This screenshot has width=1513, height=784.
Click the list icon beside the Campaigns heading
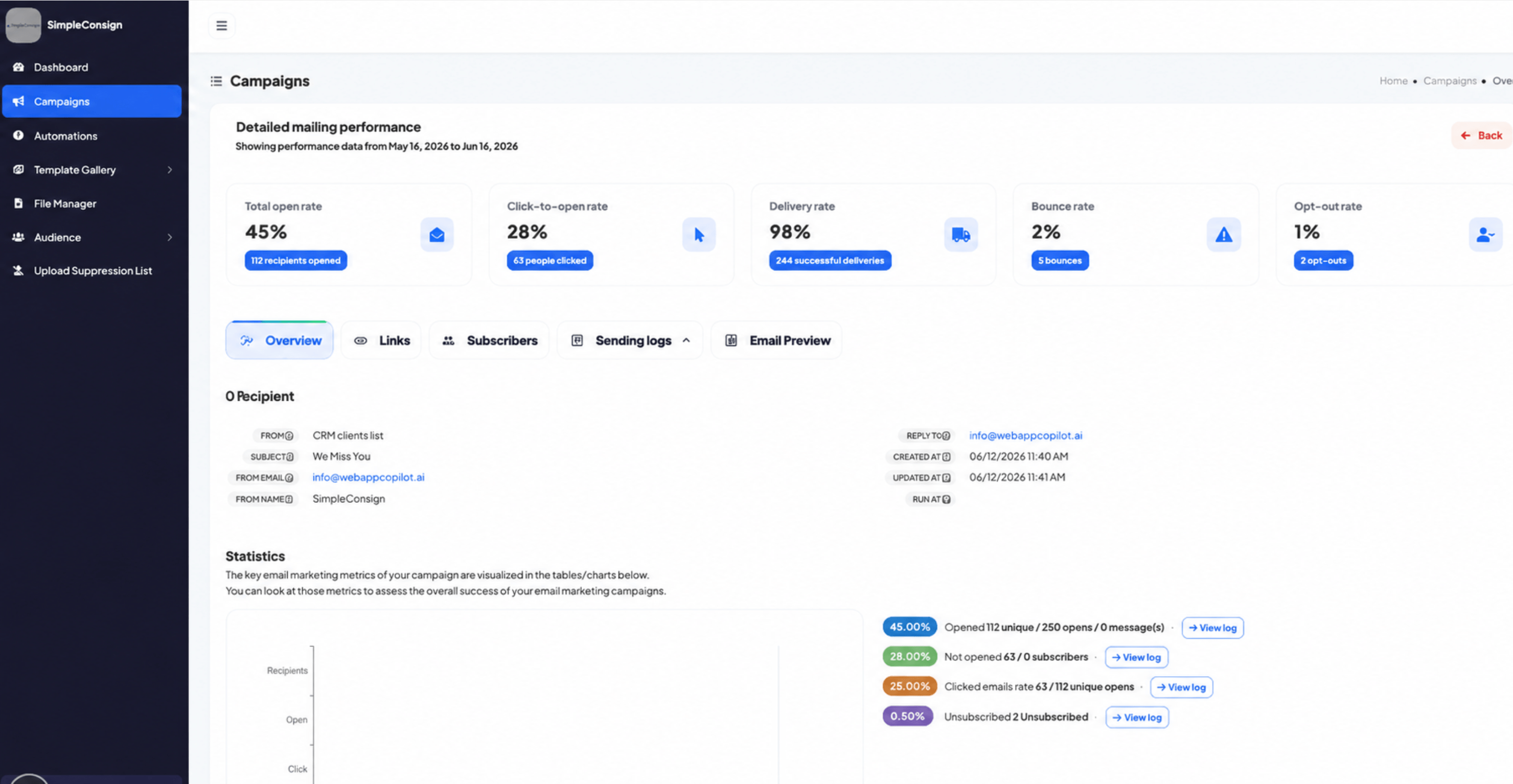coord(216,81)
